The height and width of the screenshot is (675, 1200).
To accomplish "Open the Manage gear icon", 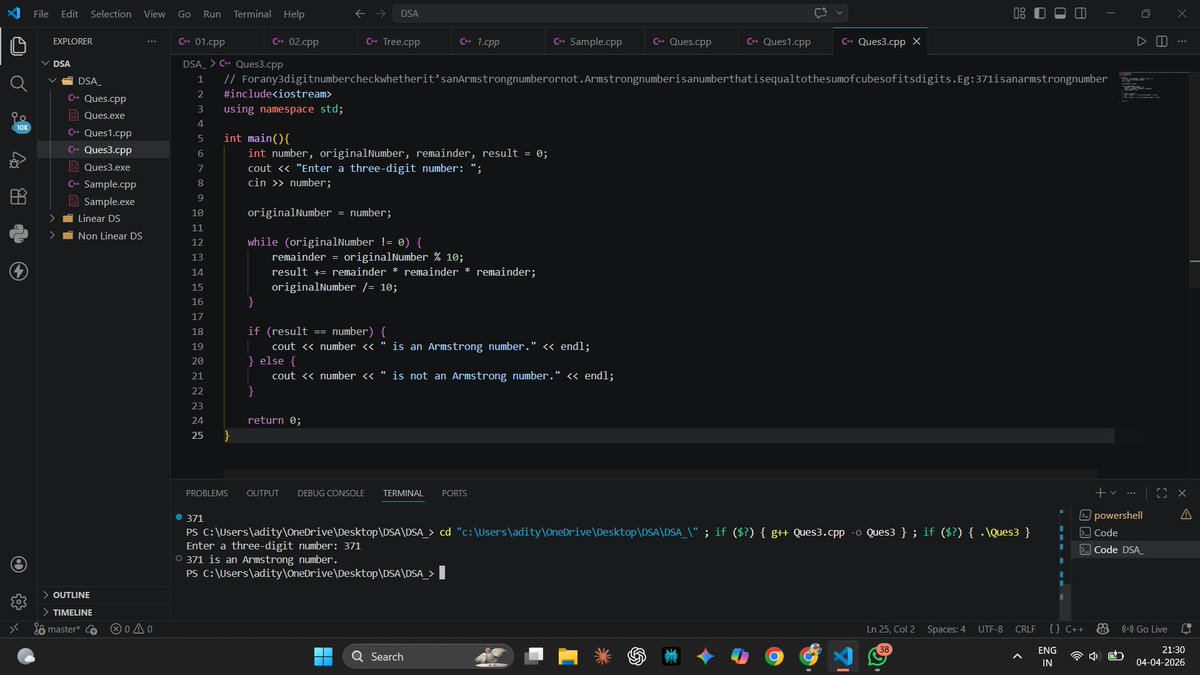I will click(18, 601).
